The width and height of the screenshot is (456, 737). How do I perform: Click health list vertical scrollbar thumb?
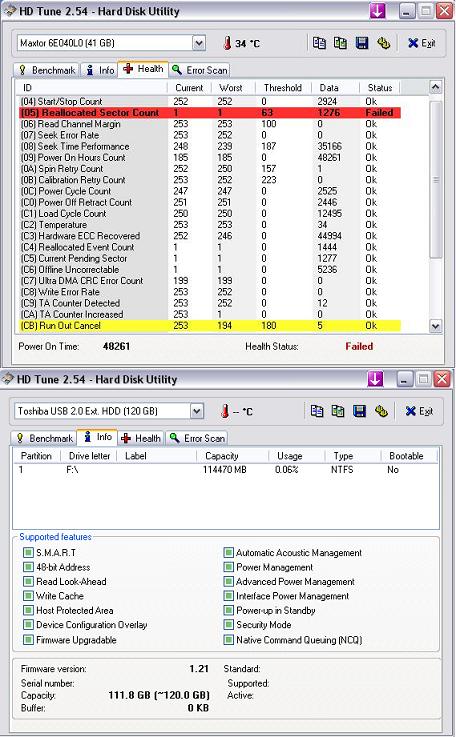[x=436, y=180]
